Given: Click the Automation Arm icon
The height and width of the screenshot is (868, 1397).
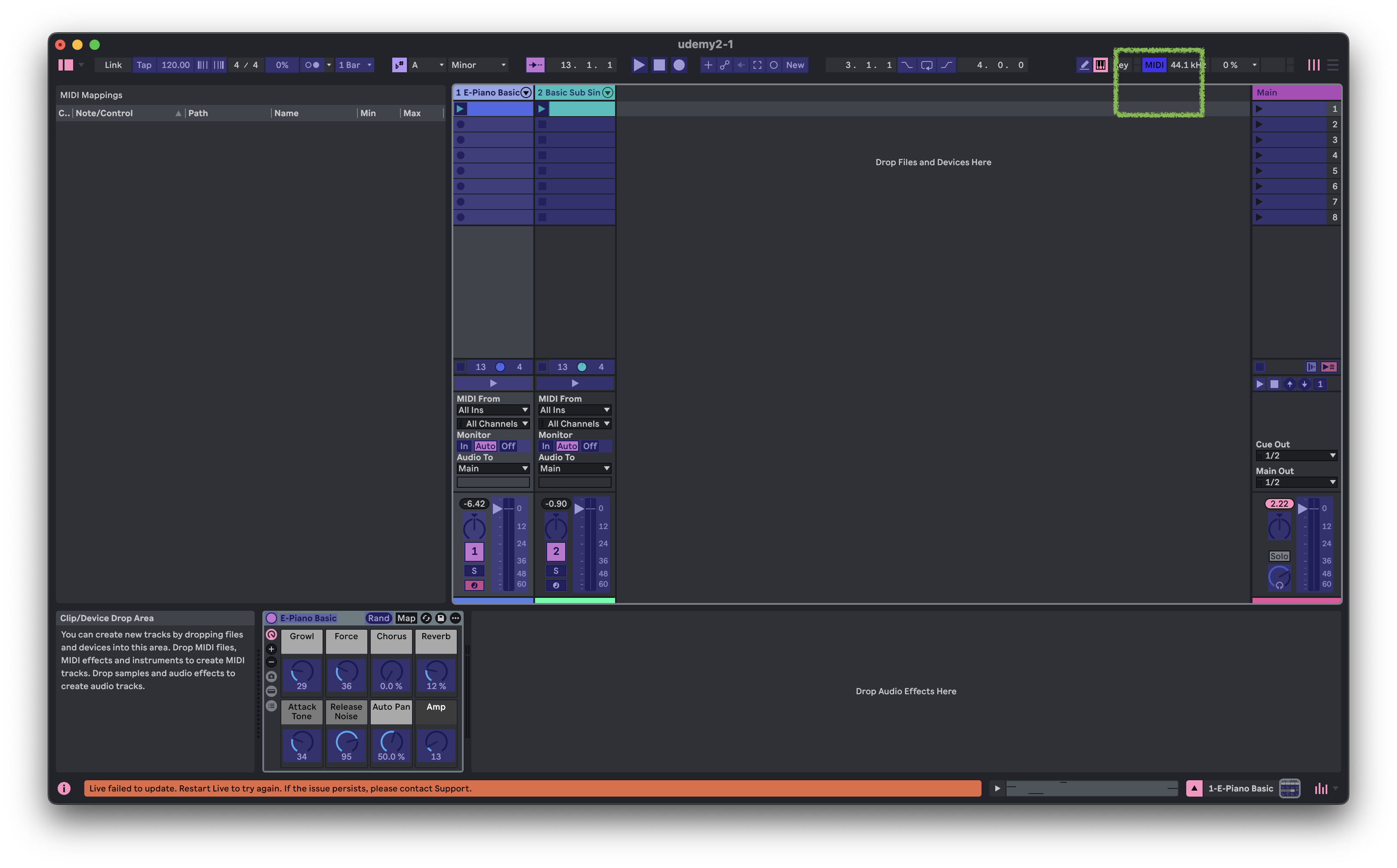Looking at the screenshot, I should [x=724, y=65].
